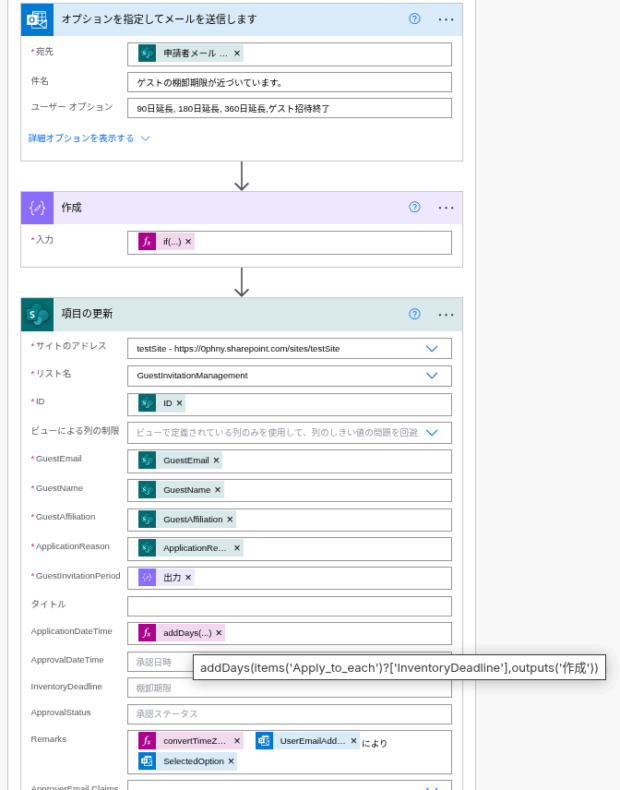Viewport: 620px width, 790px height.
Task: Click the により text in Remarks
Action: (375, 743)
